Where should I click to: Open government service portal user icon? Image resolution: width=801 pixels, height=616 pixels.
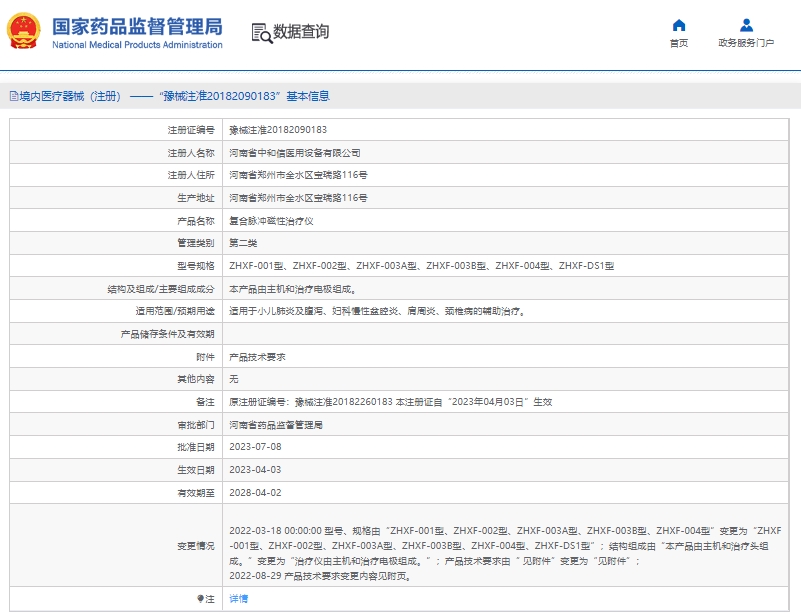(x=746, y=25)
